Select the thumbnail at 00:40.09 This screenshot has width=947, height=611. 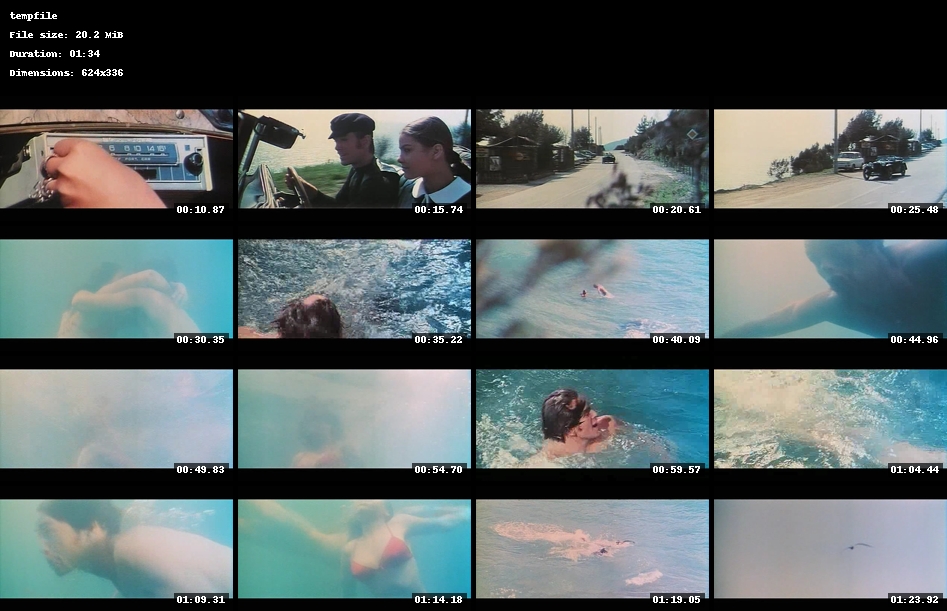(x=592, y=289)
